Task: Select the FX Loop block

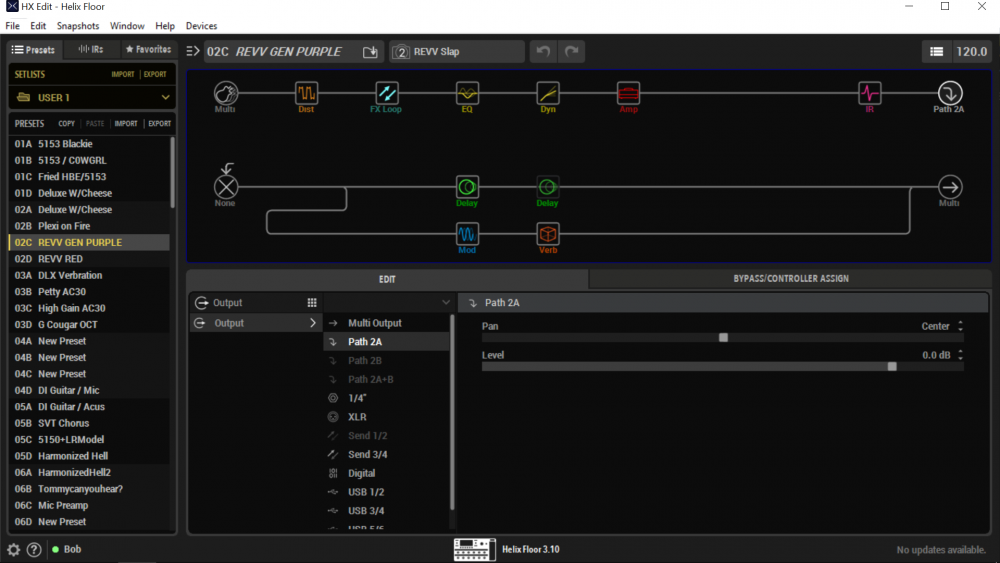Action: 386,93
